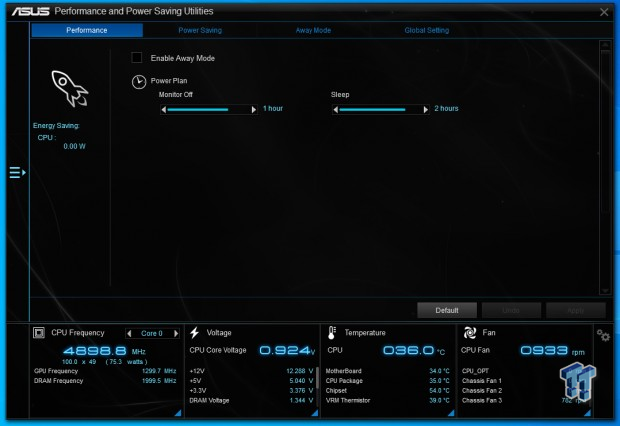
Task: Click the Energy Saving label
Action: coord(56,125)
